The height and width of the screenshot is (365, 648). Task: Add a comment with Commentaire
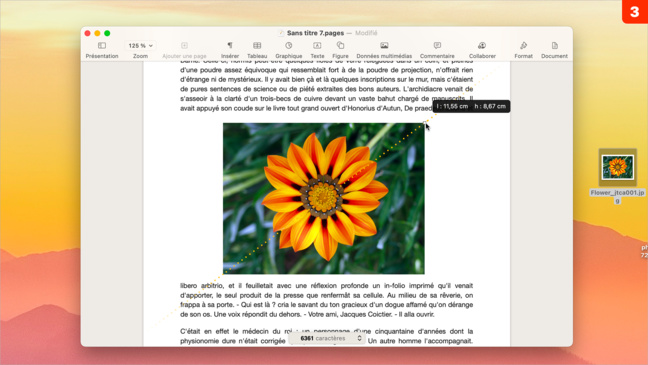[x=437, y=50]
